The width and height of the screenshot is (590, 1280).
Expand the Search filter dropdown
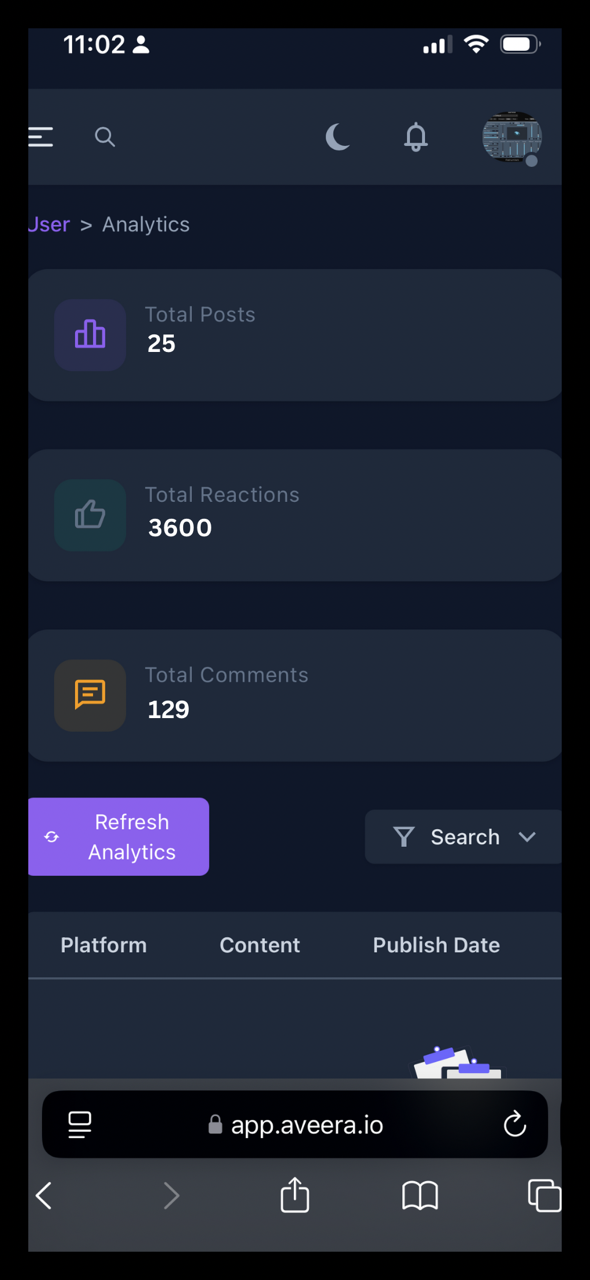[x=463, y=837]
